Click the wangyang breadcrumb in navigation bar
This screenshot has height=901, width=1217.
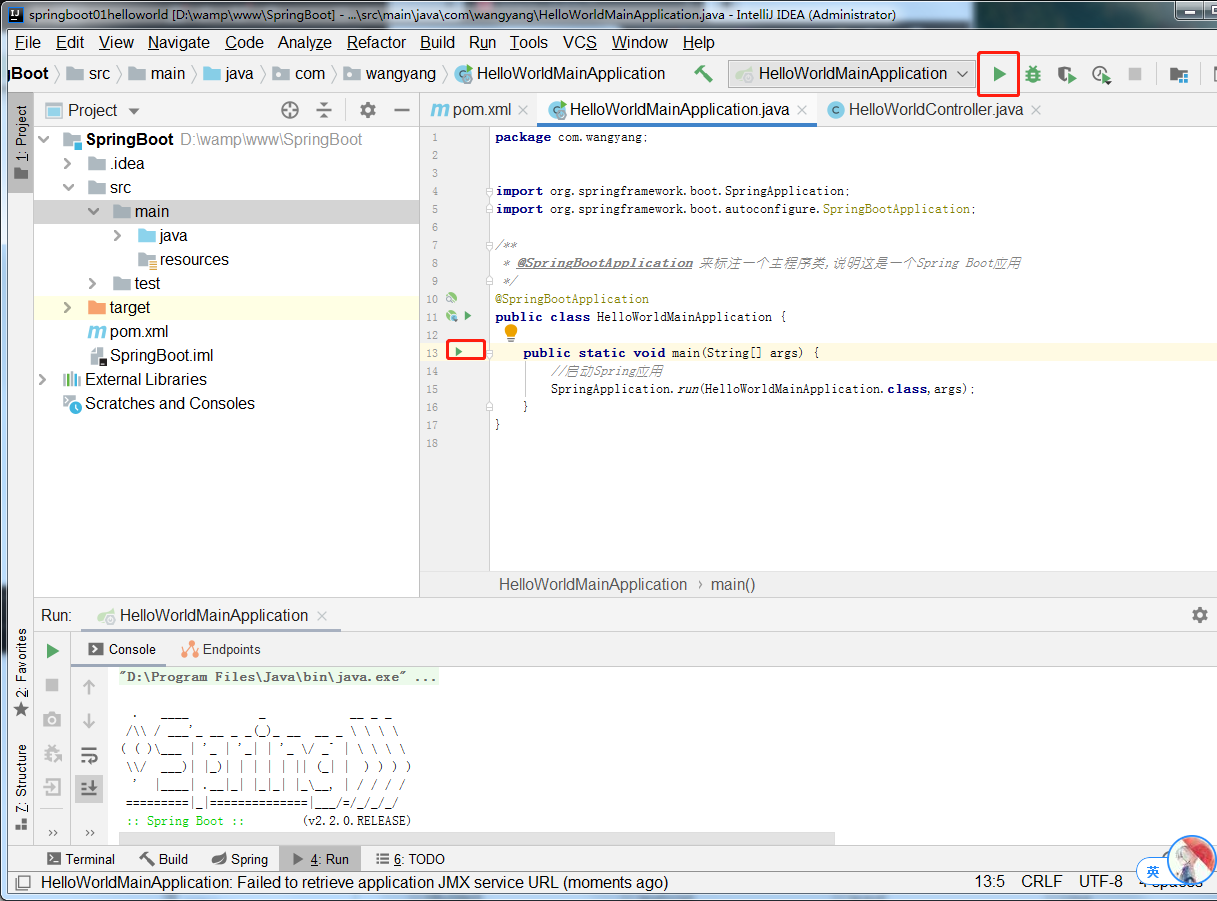pos(390,74)
